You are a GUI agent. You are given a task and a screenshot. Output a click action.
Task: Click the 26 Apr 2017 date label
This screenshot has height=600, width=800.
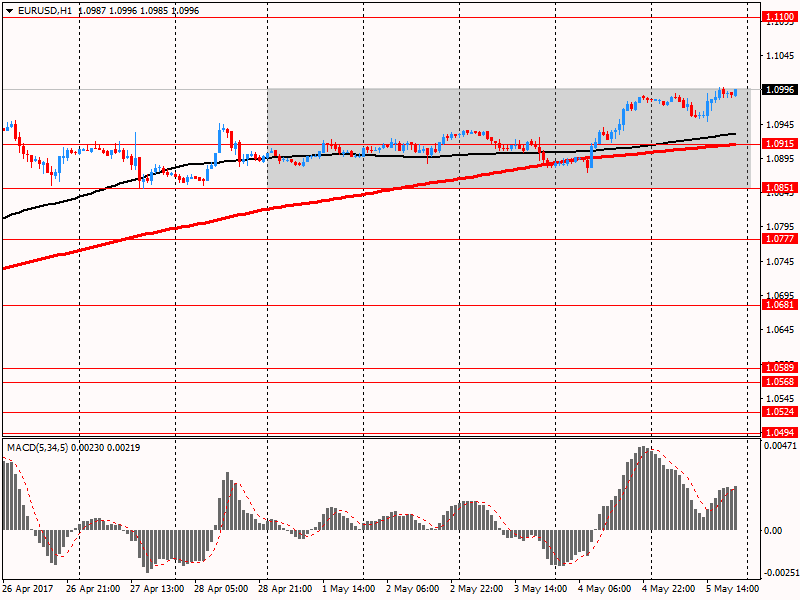pos(28,589)
